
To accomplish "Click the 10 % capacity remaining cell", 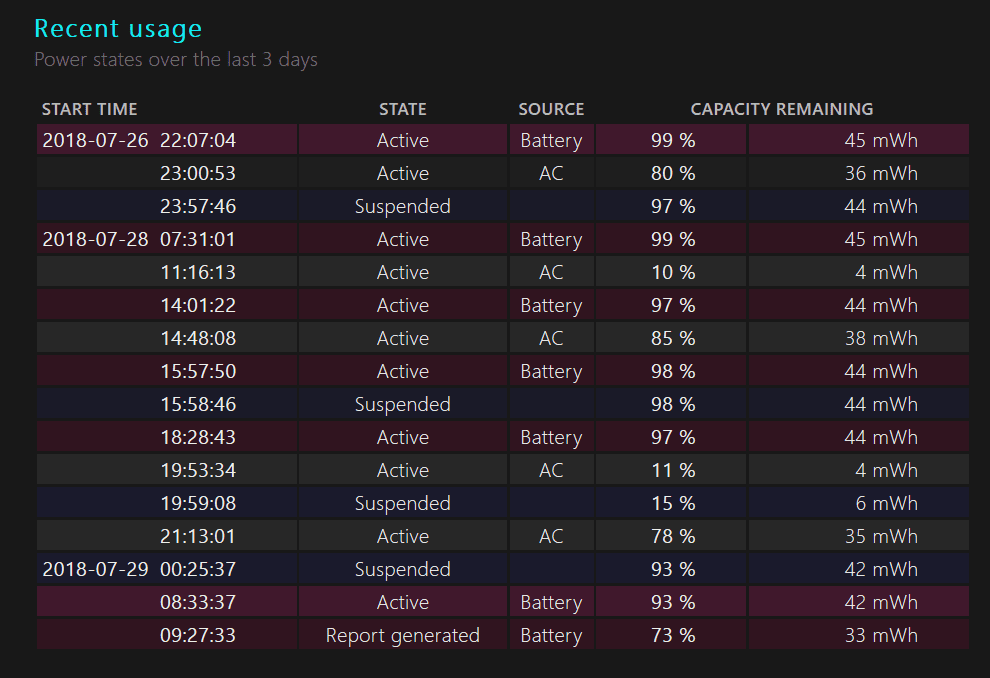I will [672, 272].
